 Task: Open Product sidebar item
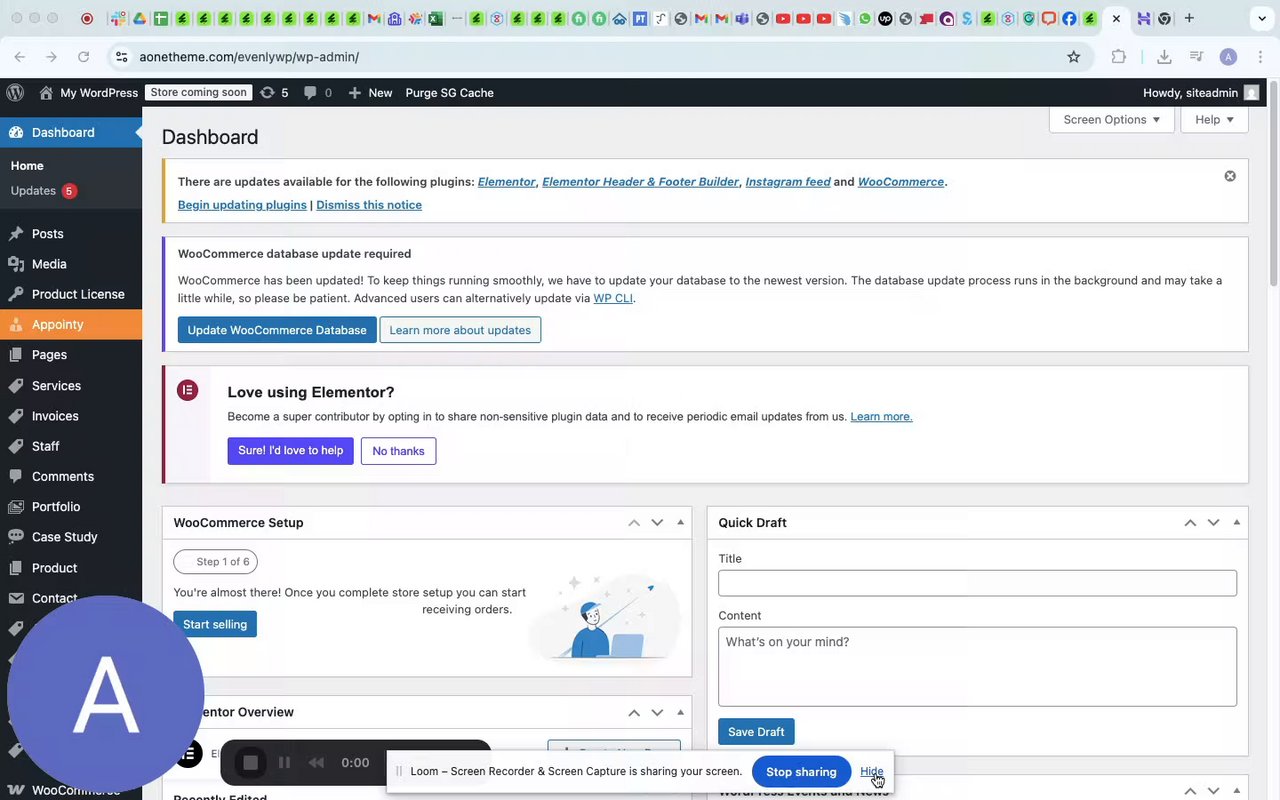click(71, 567)
